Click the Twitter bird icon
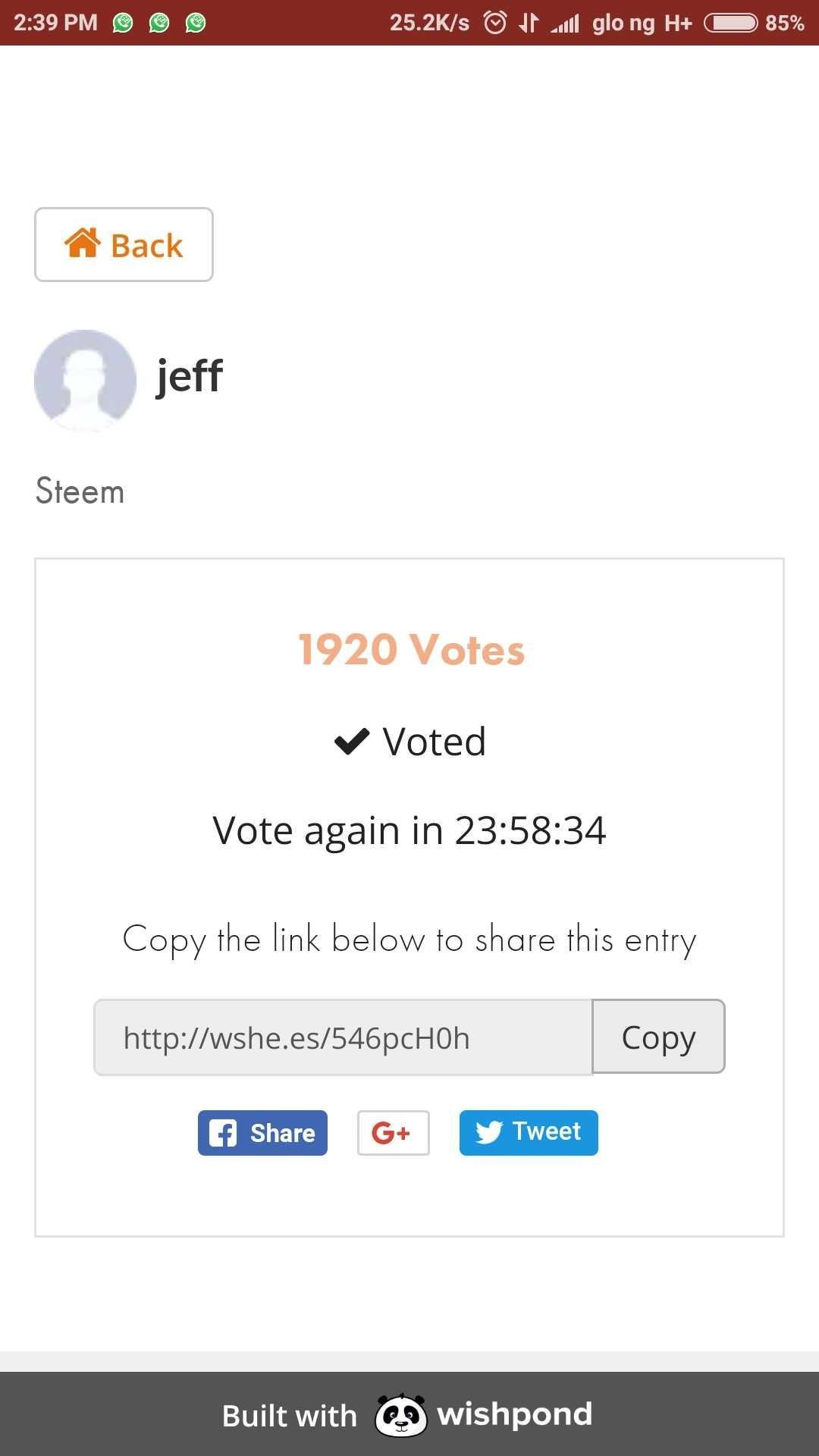 [488, 1132]
